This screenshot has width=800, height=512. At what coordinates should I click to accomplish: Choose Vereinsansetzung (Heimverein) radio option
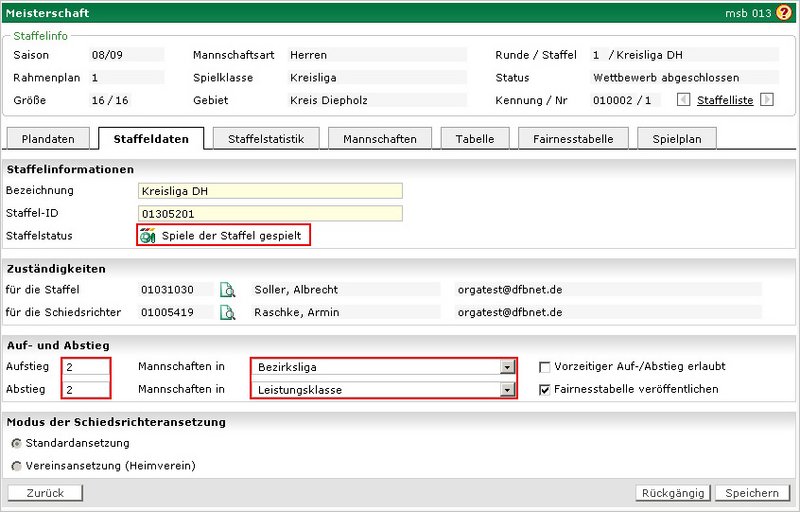click(x=16, y=466)
